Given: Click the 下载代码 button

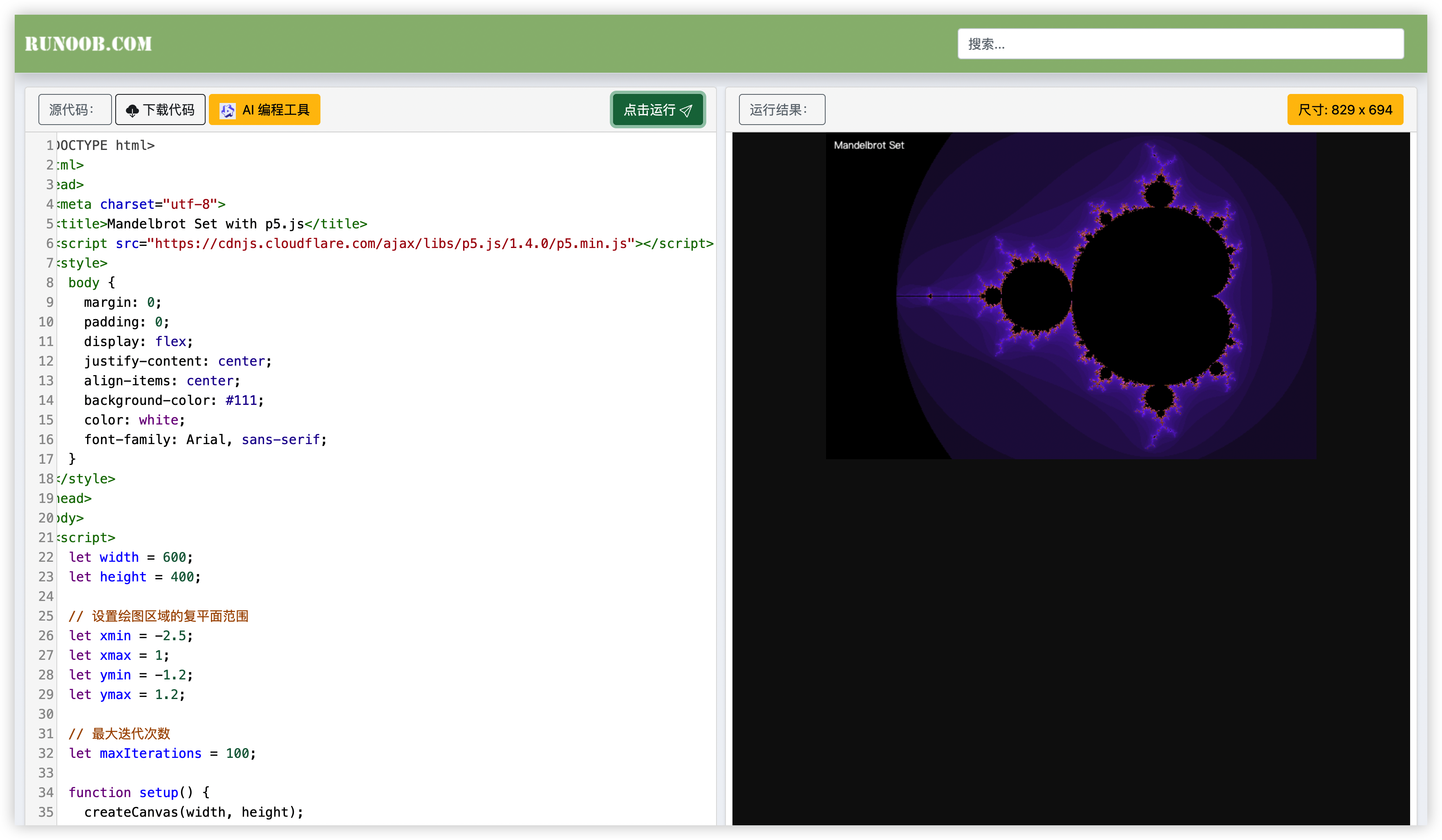Looking at the screenshot, I should [160, 110].
